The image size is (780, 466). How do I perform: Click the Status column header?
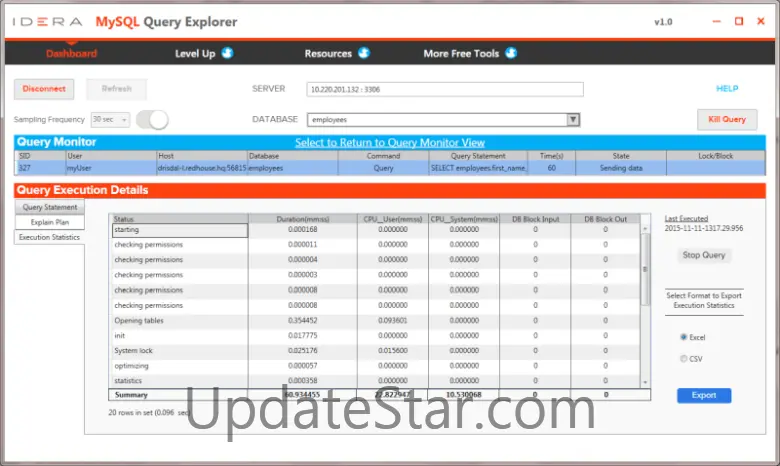(179, 219)
